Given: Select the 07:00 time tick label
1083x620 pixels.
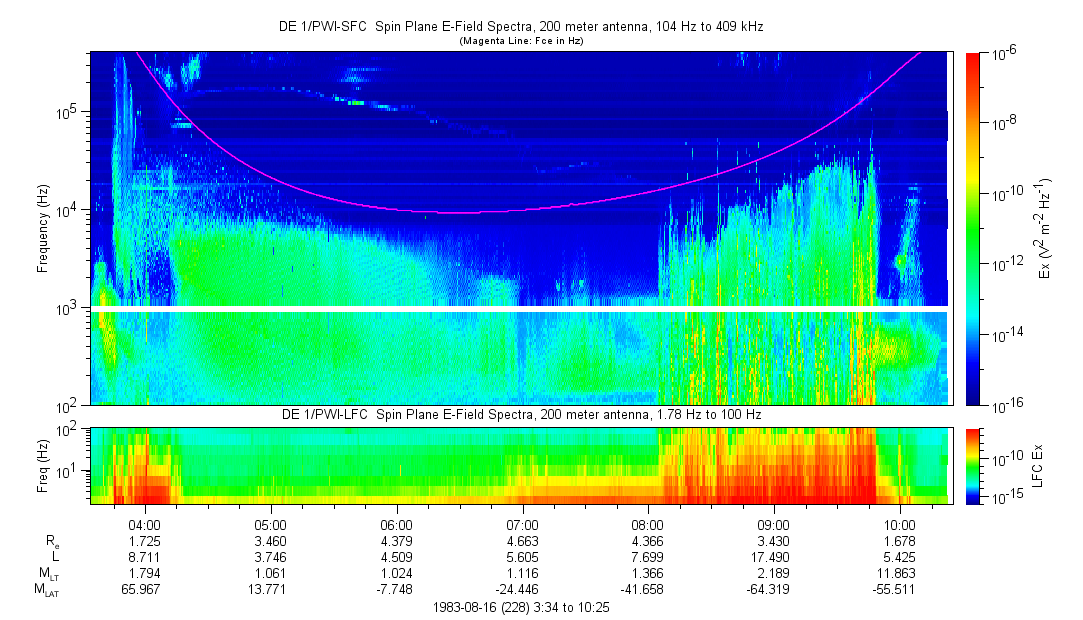Looking at the screenshot, I should point(523,524).
